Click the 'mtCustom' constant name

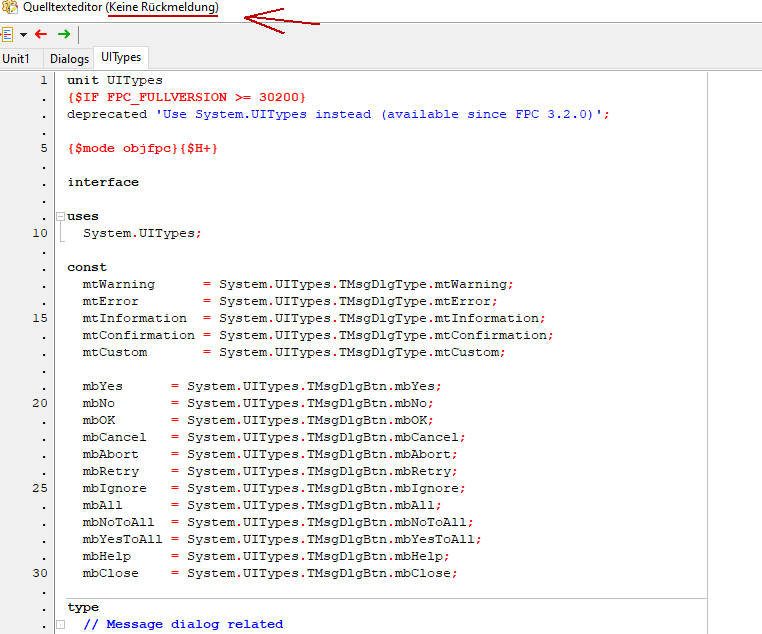coord(115,352)
